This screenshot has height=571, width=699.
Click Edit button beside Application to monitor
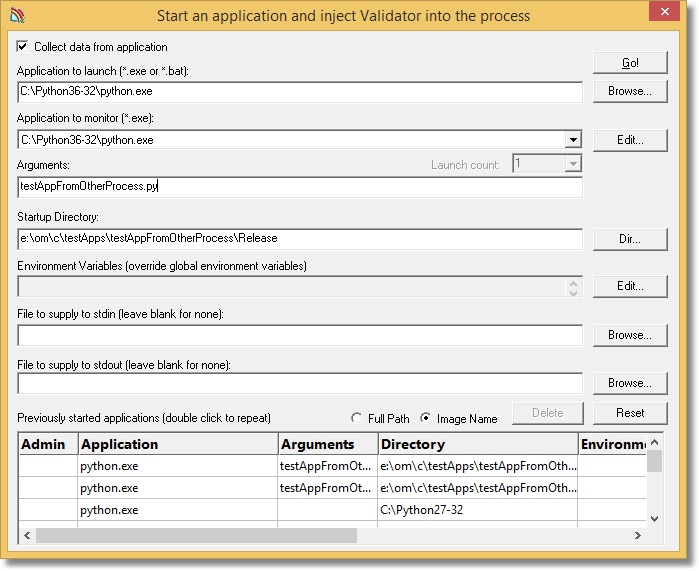[x=630, y=140]
